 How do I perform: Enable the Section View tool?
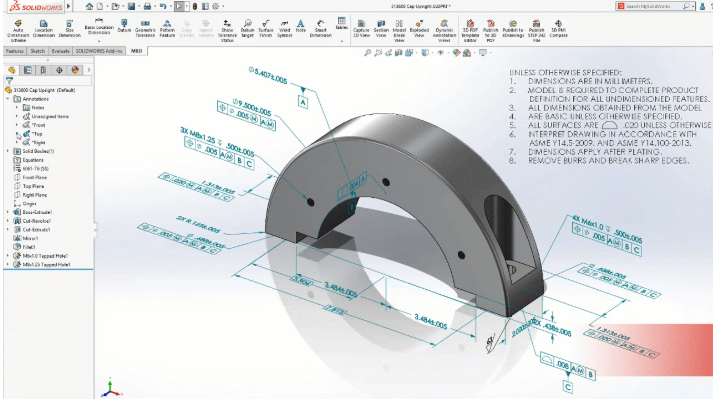[x=381, y=28]
